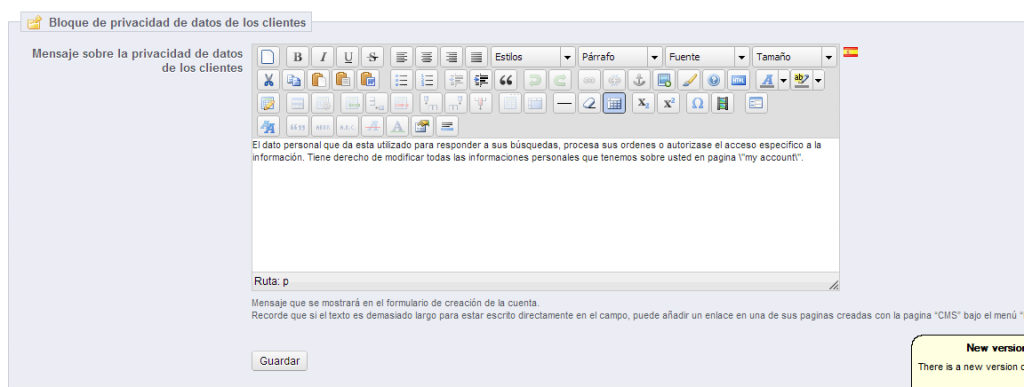Click the 'New version' notification box
Image resolution: width=1024 pixels, height=387 pixels.
(968, 362)
